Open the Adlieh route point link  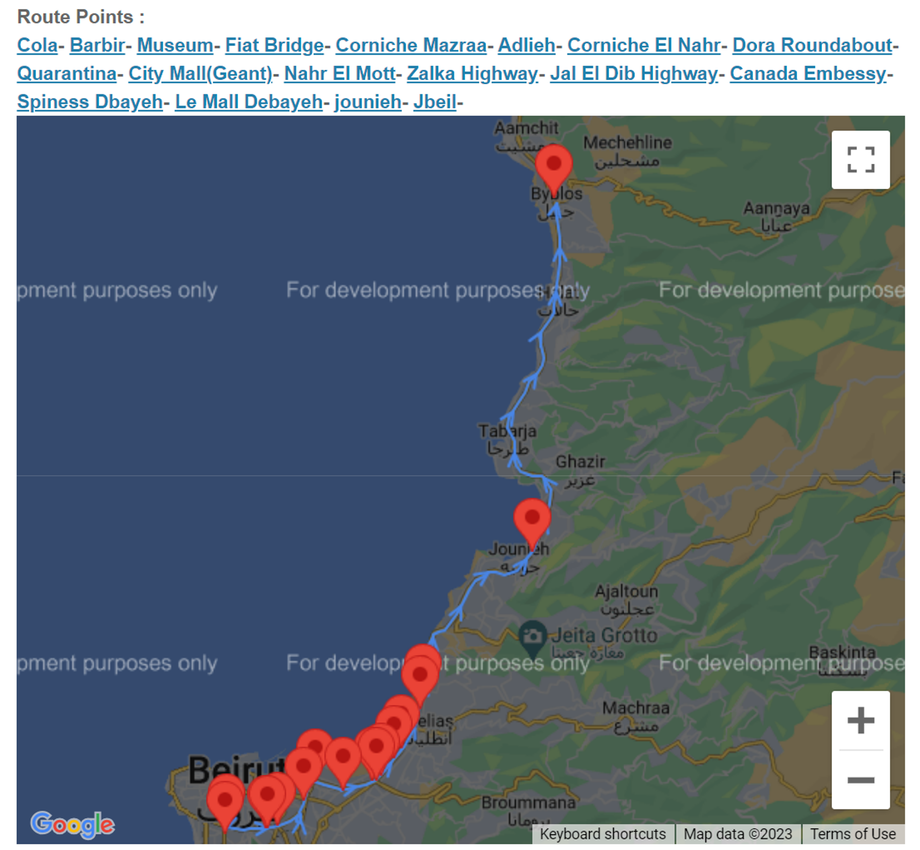pyautogui.click(x=526, y=45)
